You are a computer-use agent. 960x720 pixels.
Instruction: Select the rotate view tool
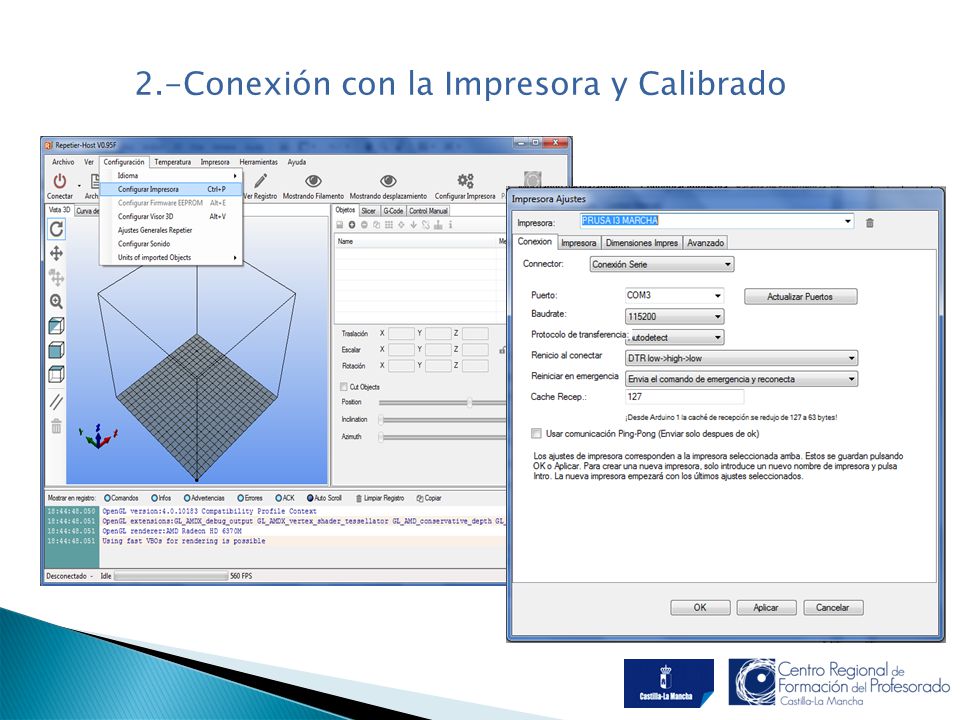coord(56,229)
